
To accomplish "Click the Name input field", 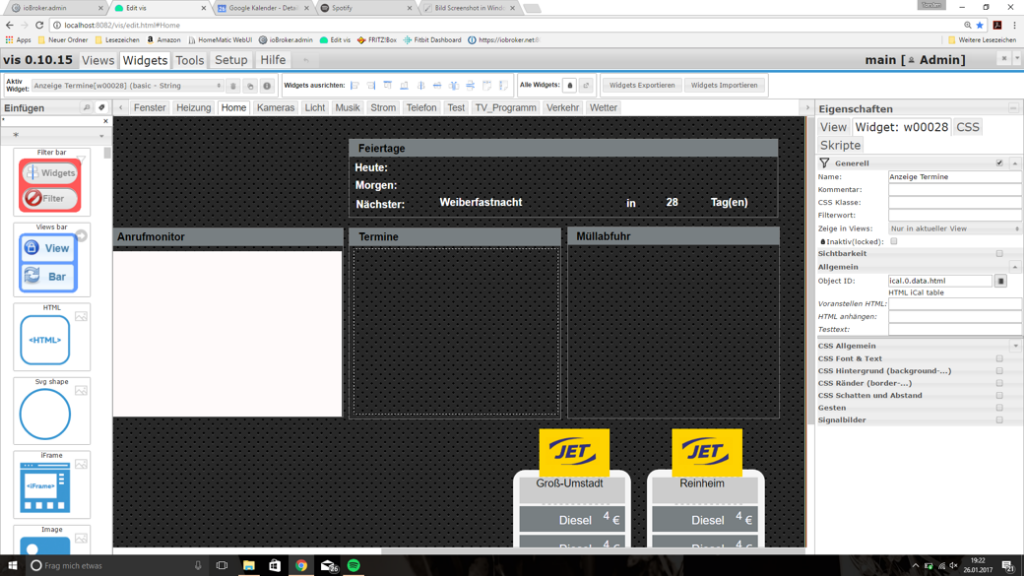I will (953, 177).
